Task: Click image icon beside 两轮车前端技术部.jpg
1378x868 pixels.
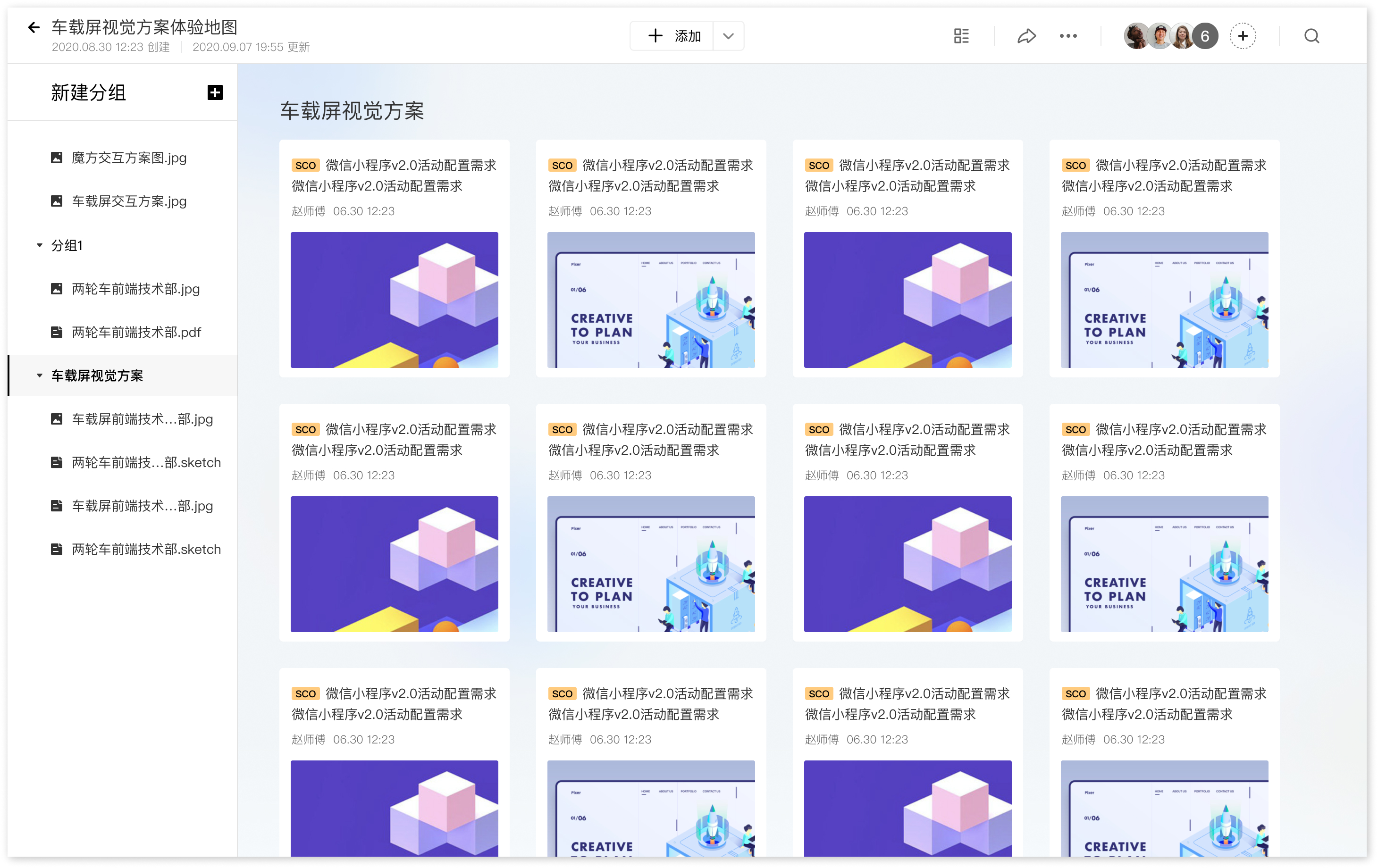Action: pos(57,288)
